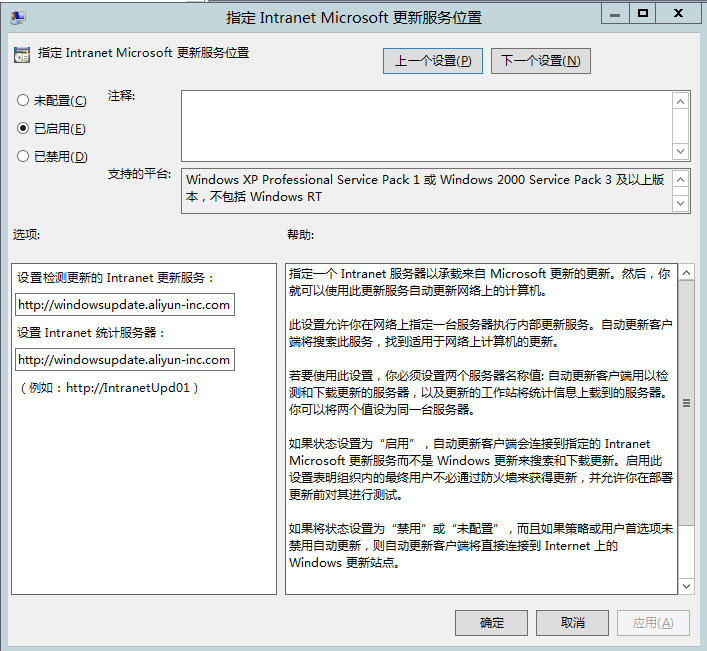Click the Intranet 统计服务器 URL field
Image resolution: width=707 pixels, height=651 pixels.
125,359
